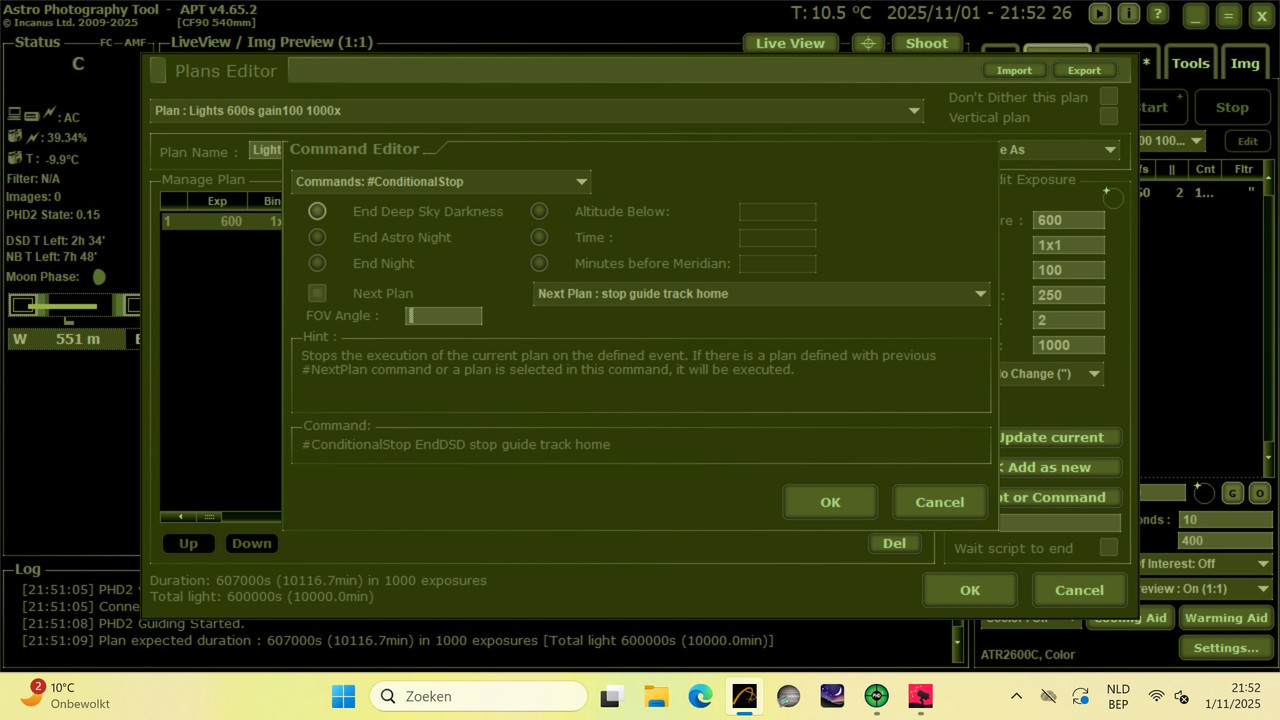Select the End Deep Sky Darkness radio button
The width and height of the screenshot is (1280, 720).
317,211
